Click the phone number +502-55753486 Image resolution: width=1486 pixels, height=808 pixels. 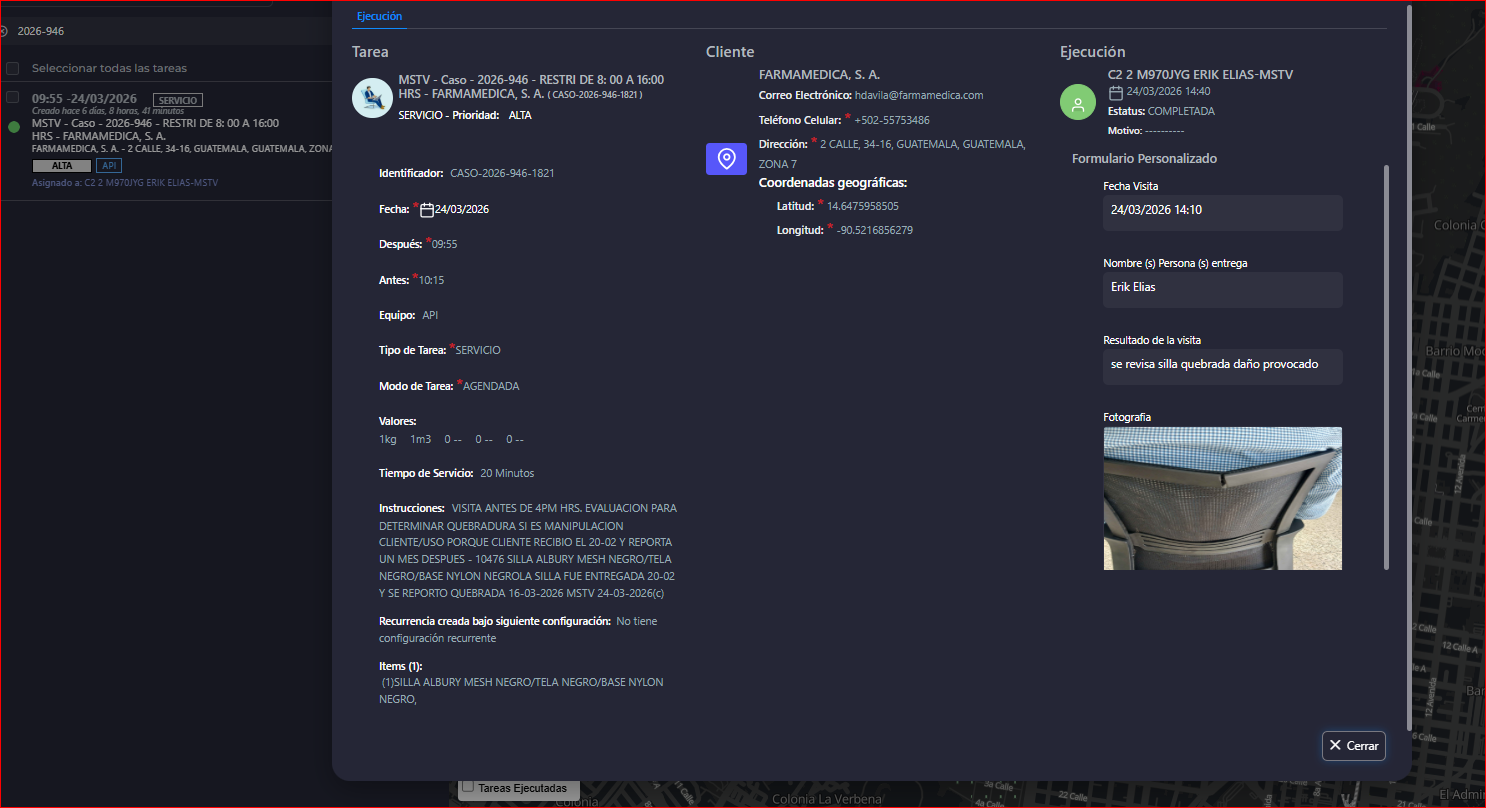[891, 120]
